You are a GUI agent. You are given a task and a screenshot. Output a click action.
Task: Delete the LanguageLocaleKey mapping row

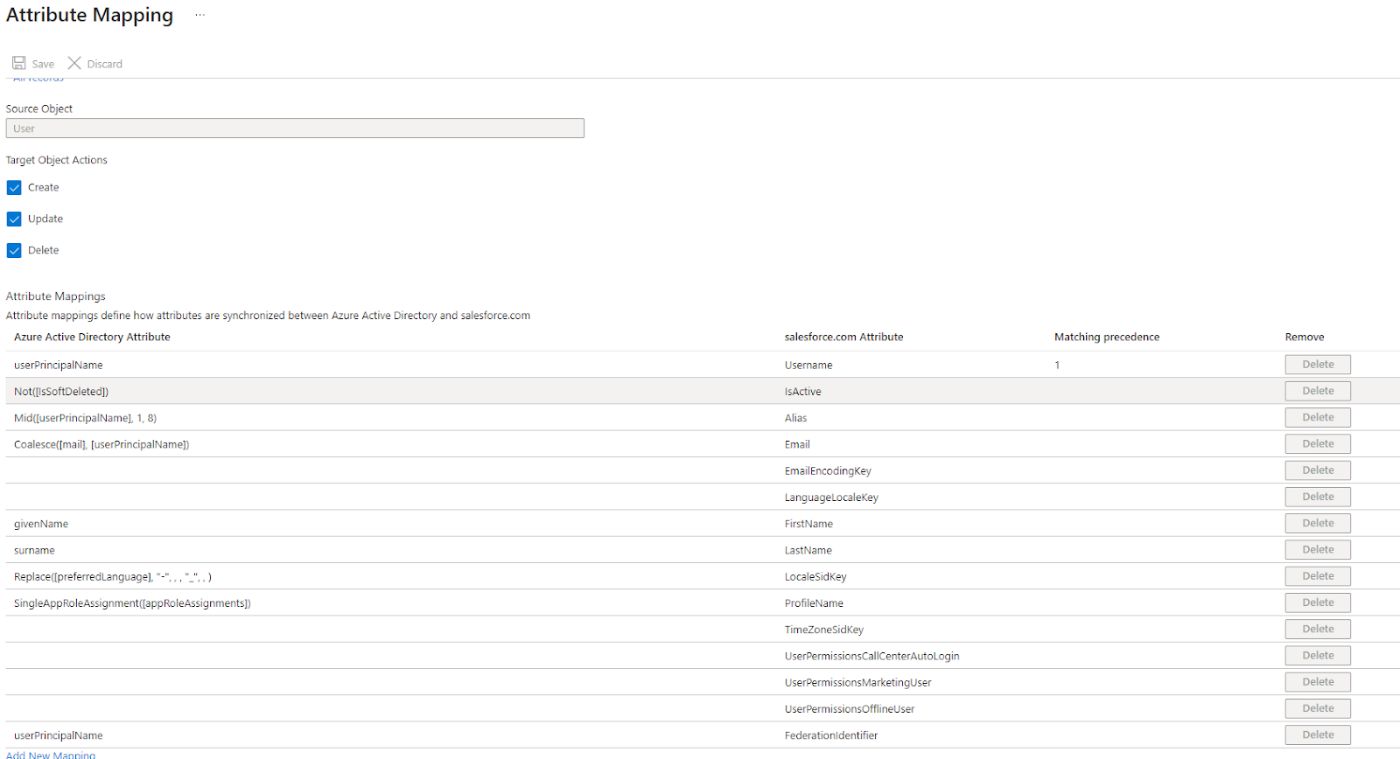[x=1317, y=497]
